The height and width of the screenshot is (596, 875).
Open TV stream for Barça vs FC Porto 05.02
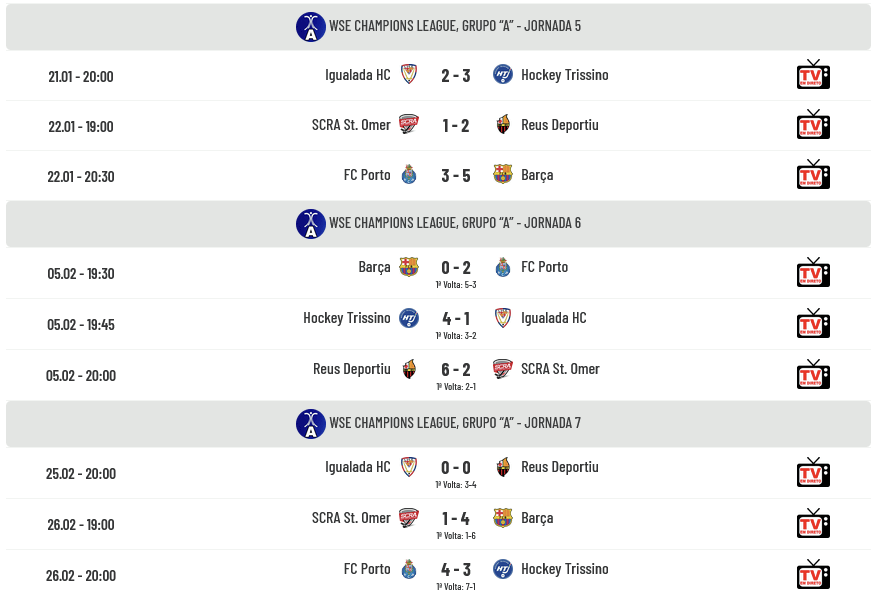(x=813, y=273)
